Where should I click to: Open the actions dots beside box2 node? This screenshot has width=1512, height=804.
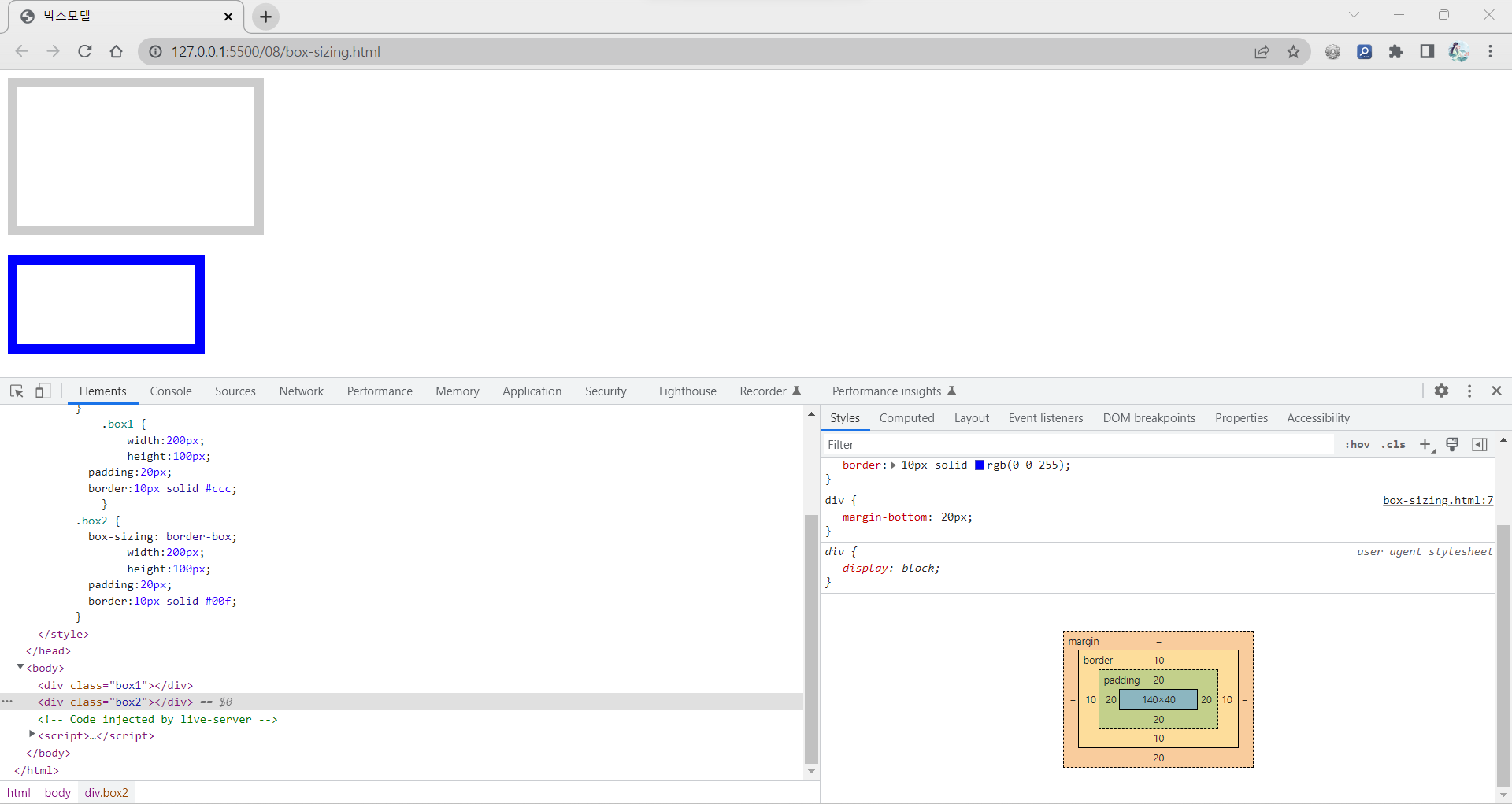point(7,702)
